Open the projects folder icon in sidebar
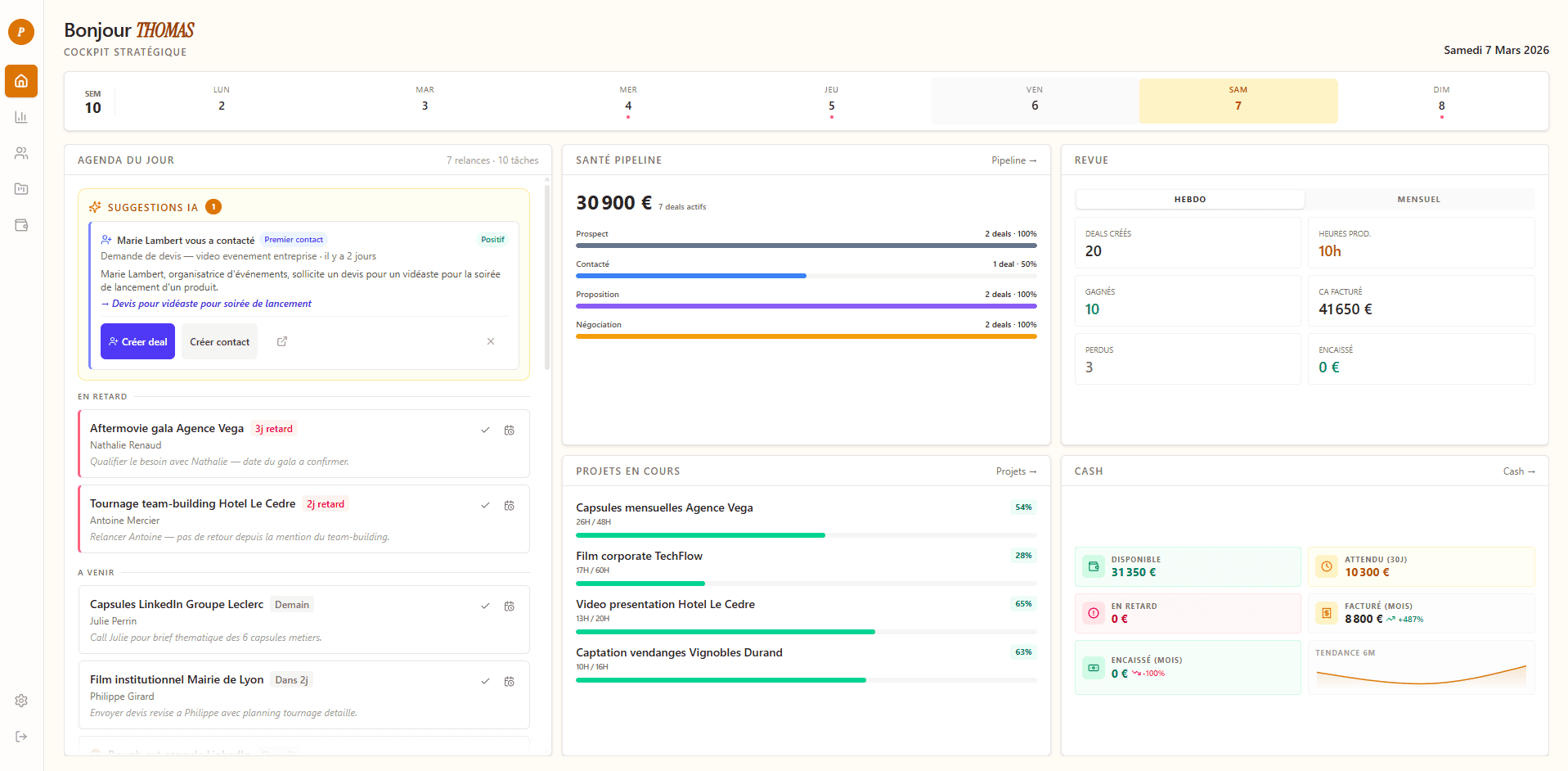Screen dimensions: 1568x771 (20, 189)
